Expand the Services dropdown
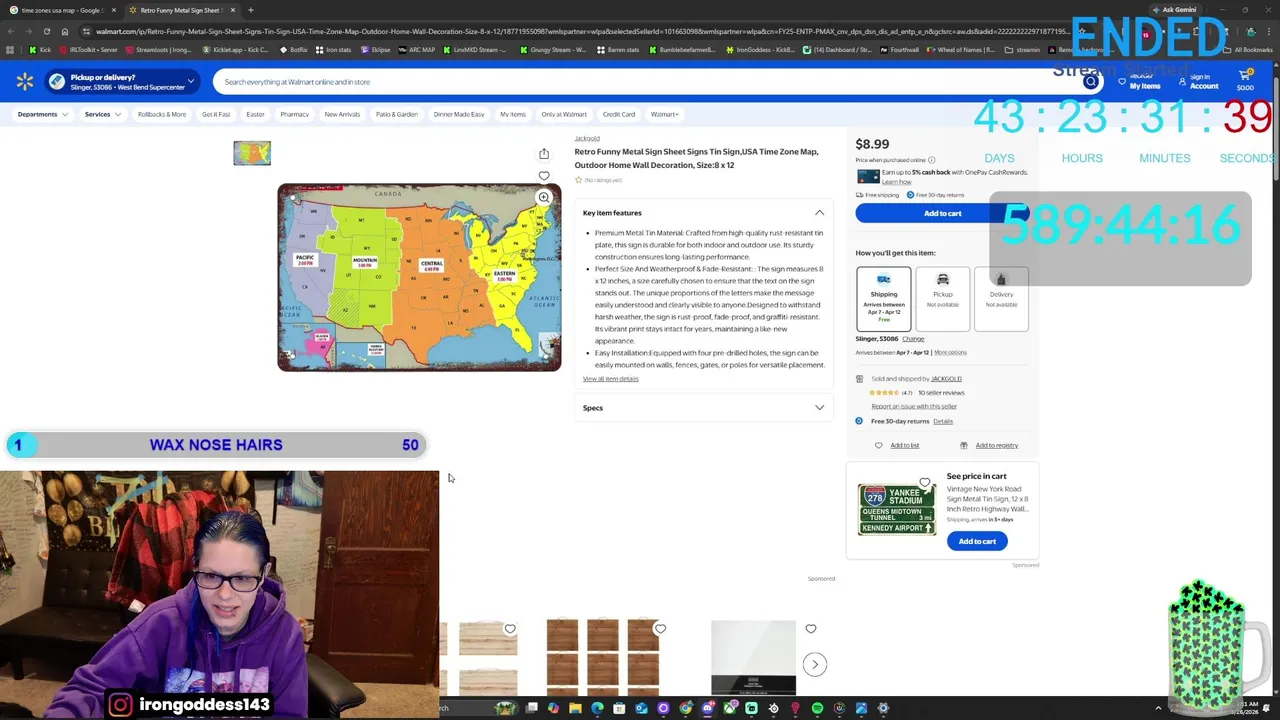The width and height of the screenshot is (1280, 720). (x=103, y=114)
